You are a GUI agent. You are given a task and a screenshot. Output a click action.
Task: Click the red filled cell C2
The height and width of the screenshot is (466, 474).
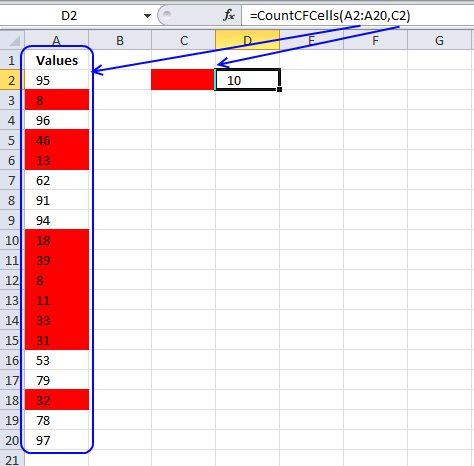(x=183, y=80)
